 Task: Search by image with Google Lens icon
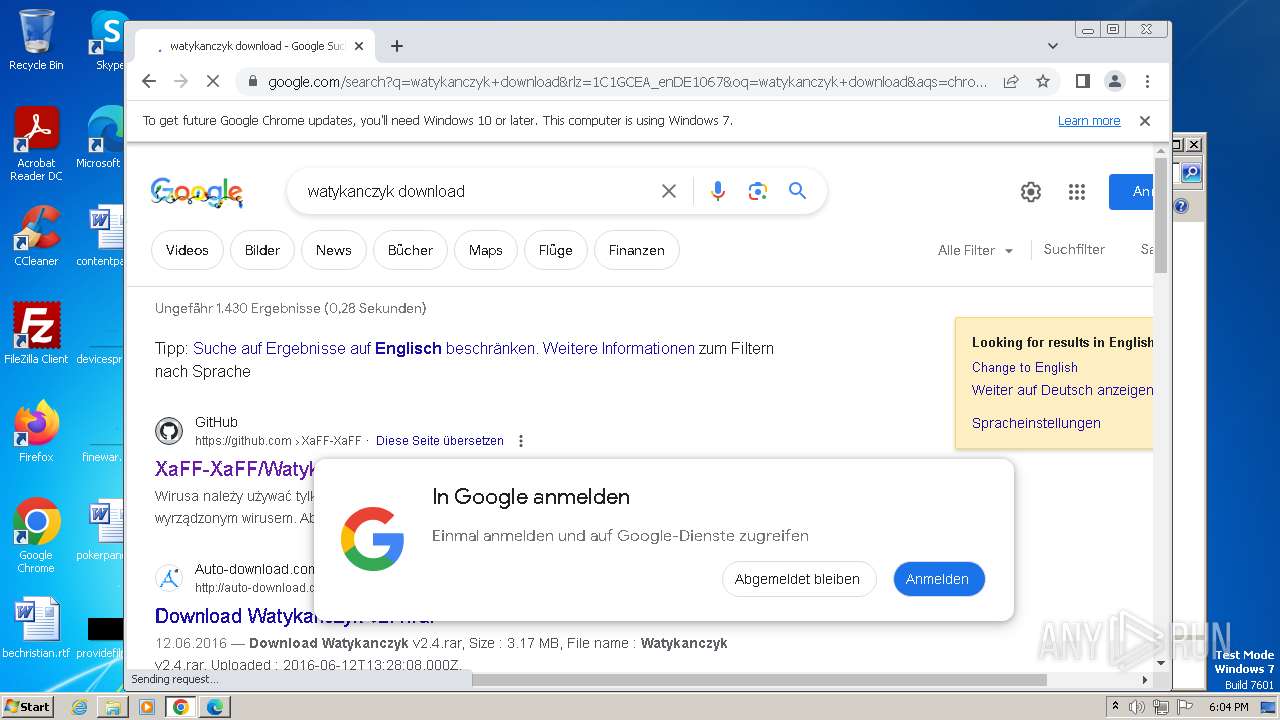tap(757, 191)
